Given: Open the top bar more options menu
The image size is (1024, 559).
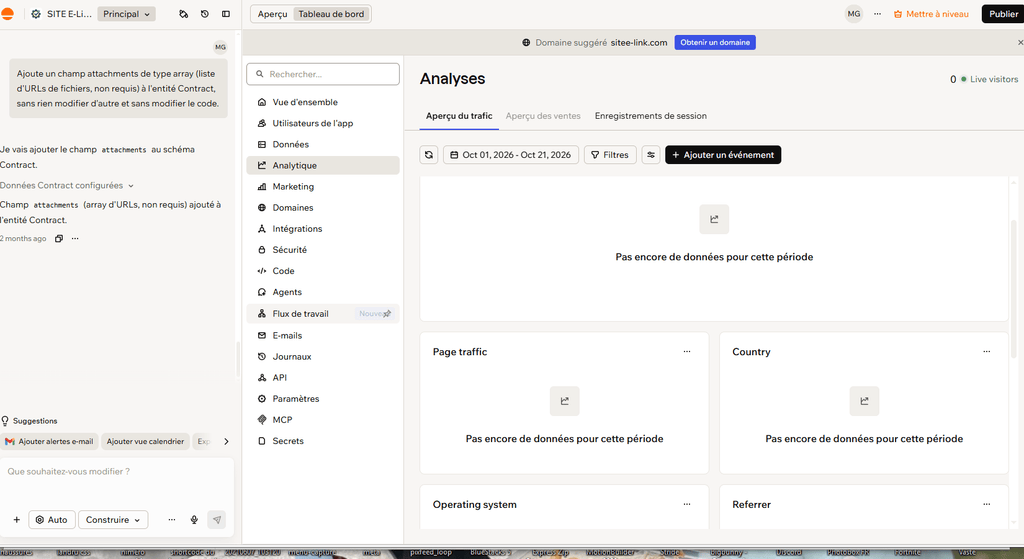Looking at the screenshot, I should [877, 14].
